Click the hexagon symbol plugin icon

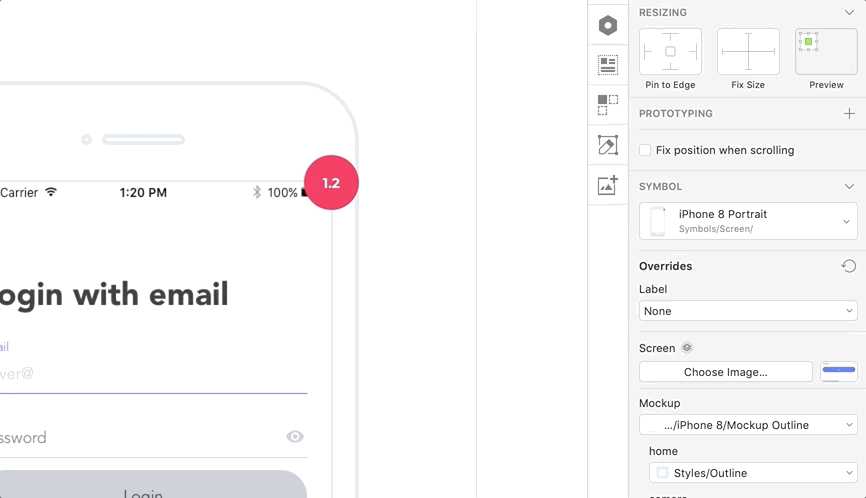(x=608, y=25)
